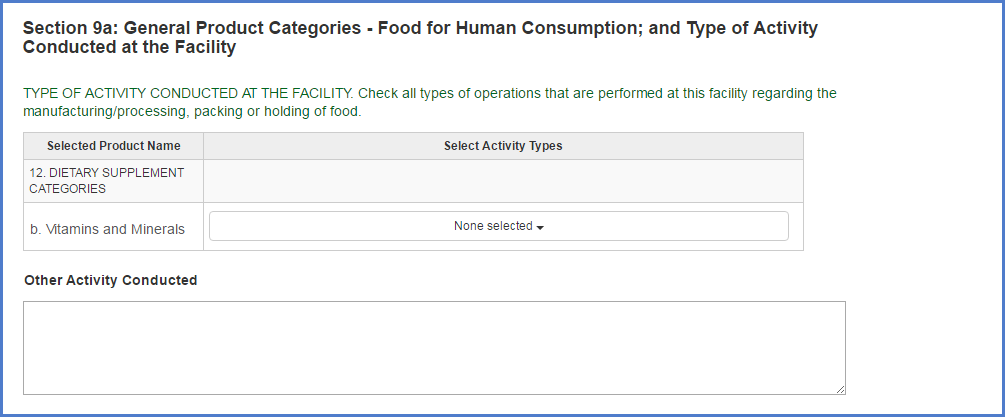
Task: Click the manufacturing/processing, packing or holding text
Action: coord(192,111)
